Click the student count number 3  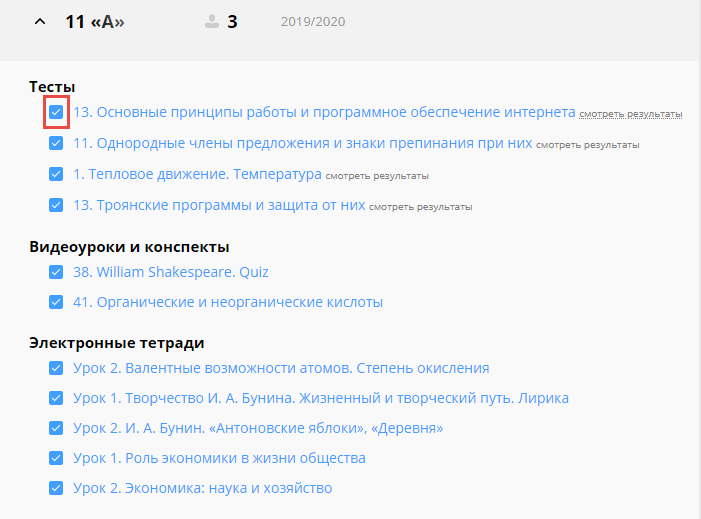click(x=232, y=21)
